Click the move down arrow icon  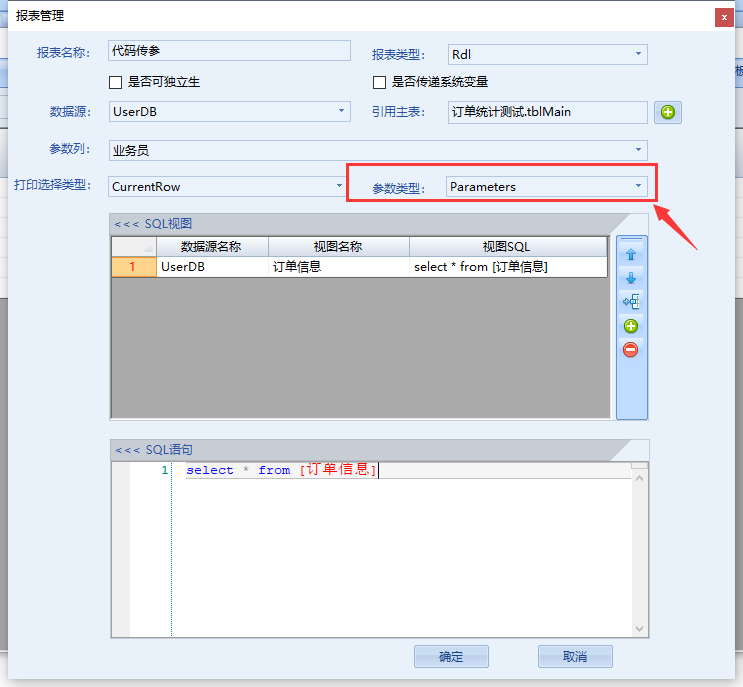click(631, 278)
